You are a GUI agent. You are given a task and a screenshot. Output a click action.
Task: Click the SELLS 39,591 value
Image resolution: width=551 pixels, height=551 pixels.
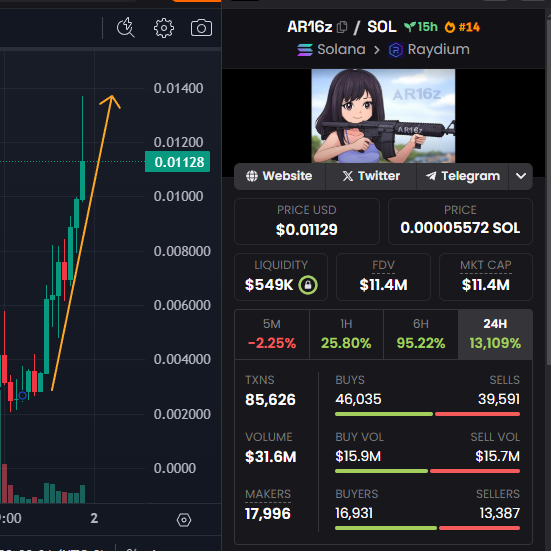tap(499, 399)
